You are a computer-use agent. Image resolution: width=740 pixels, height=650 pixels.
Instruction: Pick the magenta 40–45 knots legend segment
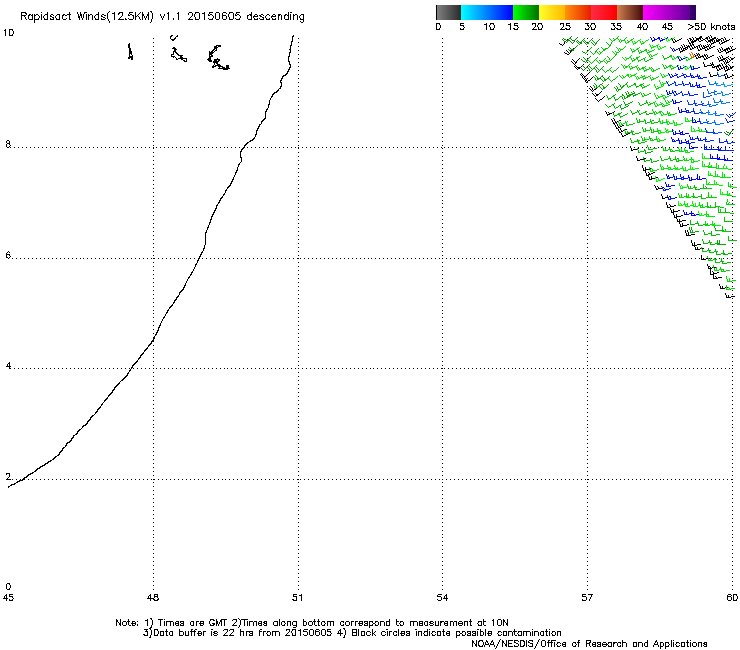(656, 12)
